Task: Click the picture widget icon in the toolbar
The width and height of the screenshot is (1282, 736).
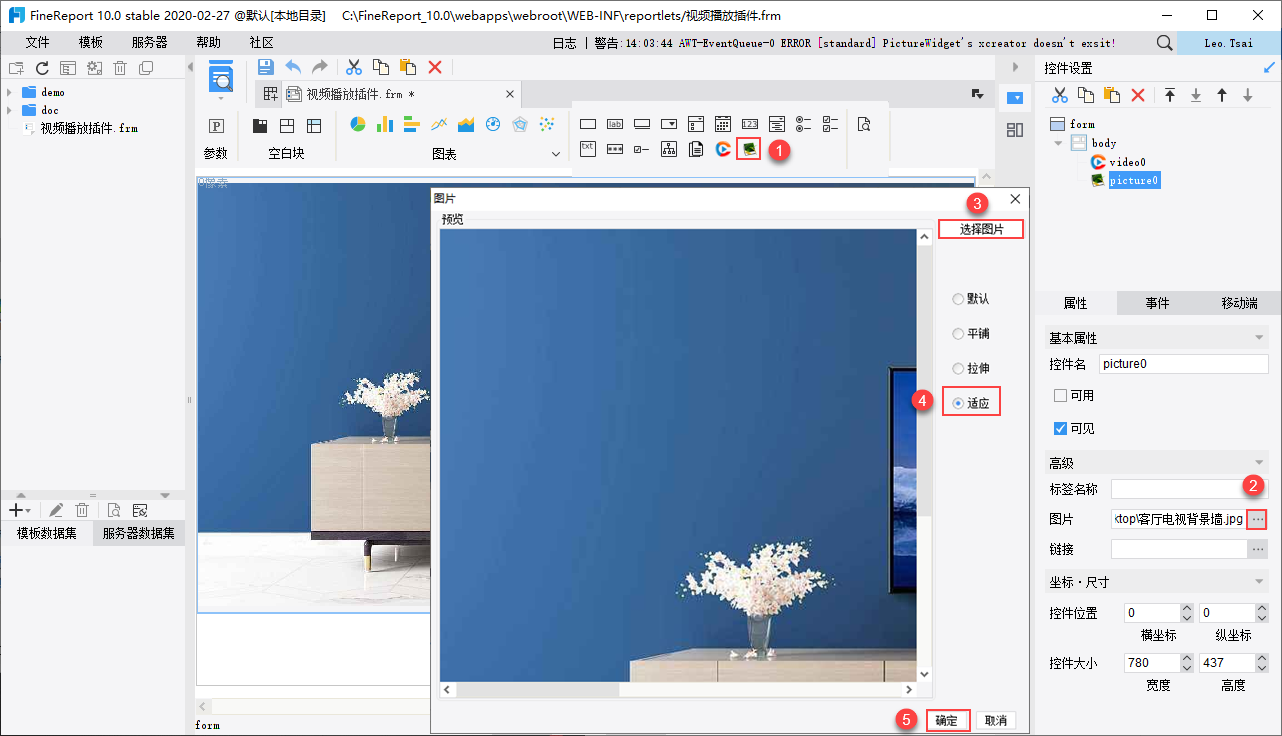Action: [748, 149]
